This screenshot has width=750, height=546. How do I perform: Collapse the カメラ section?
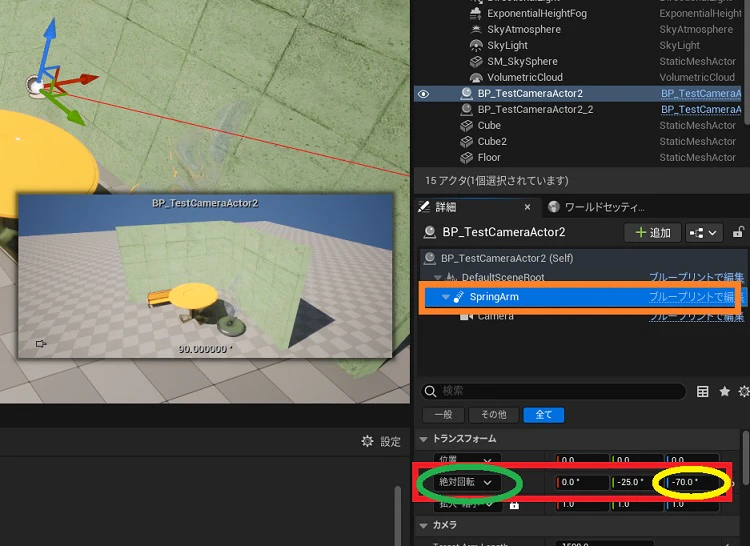pyautogui.click(x=423, y=525)
